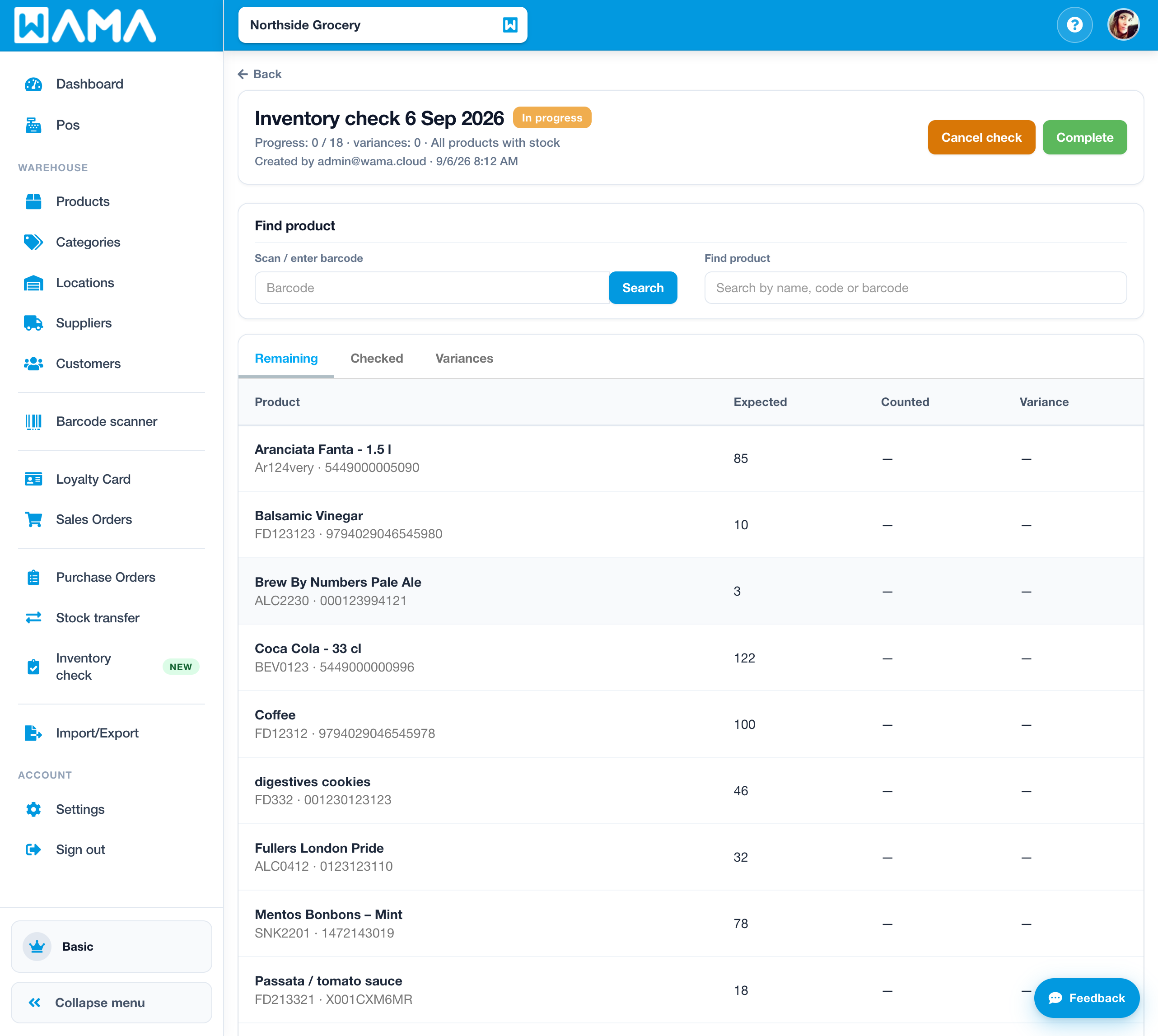Click the Import/Export file icon
Image resolution: width=1158 pixels, height=1036 pixels.
(x=33, y=733)
